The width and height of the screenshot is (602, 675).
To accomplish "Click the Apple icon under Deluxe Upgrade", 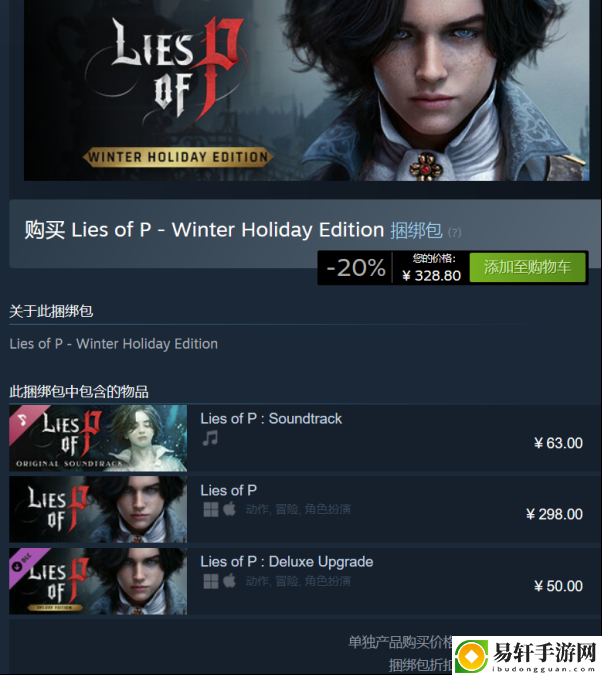I will point(230,581).
